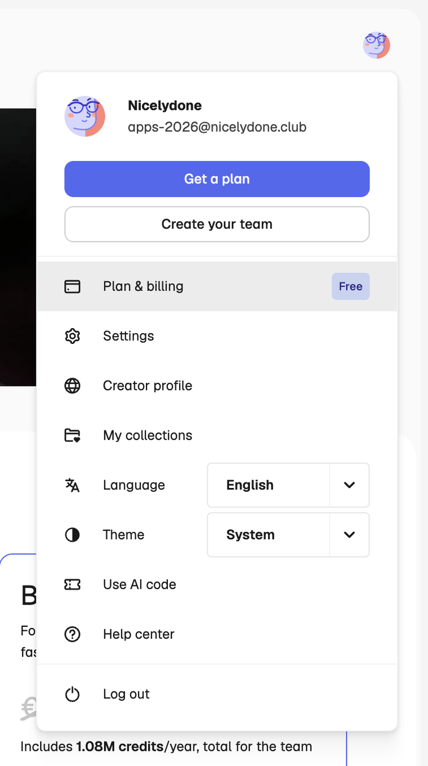This screenshot has width=428, height=766.
Task: Click the large Nicelydone avatar in the menu
Action: coord(85,116)
